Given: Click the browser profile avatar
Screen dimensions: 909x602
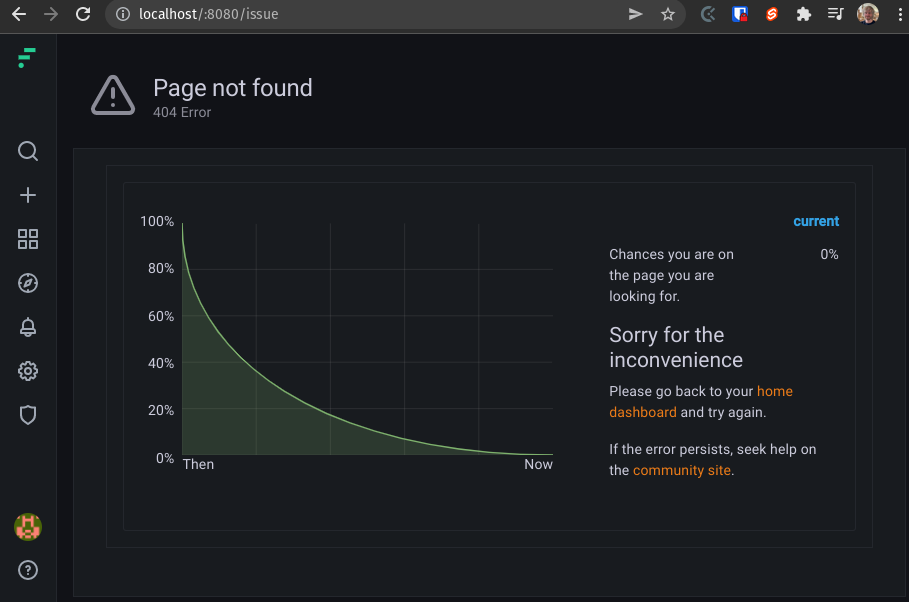Looking at the screenshot, I should (x=866, y=15).
